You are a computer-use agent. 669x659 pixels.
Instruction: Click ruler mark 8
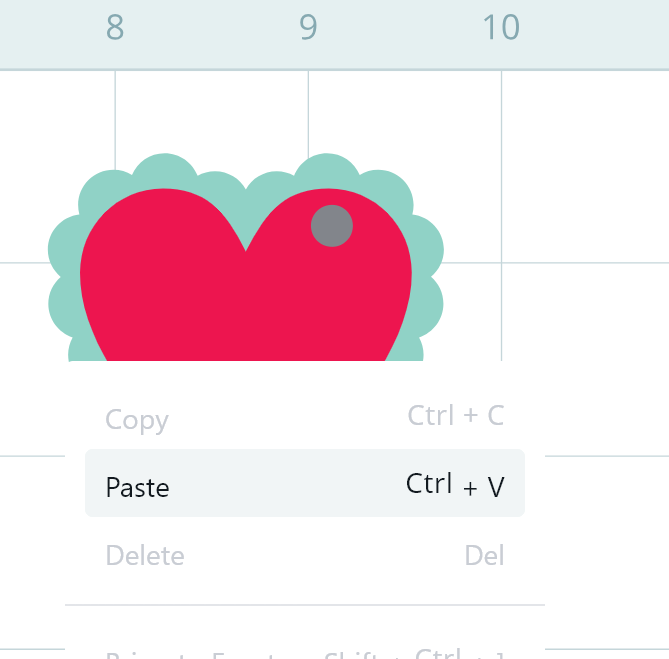tap(115, 28)
